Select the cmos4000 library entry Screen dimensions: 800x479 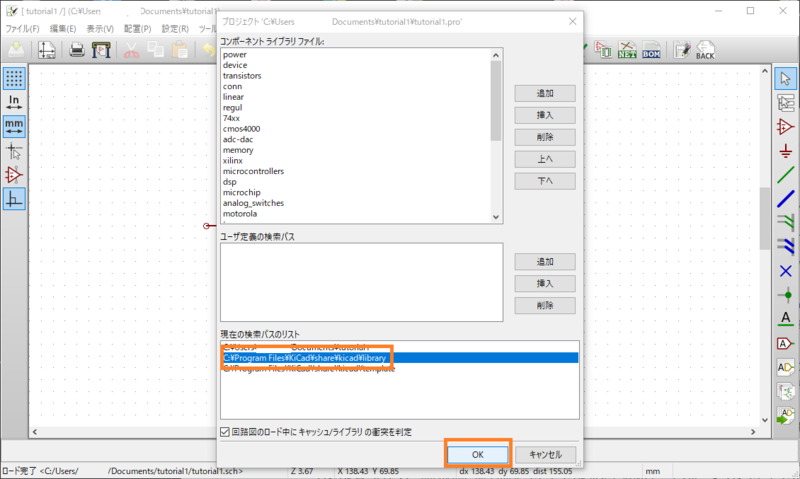click(x=241, y=129)
